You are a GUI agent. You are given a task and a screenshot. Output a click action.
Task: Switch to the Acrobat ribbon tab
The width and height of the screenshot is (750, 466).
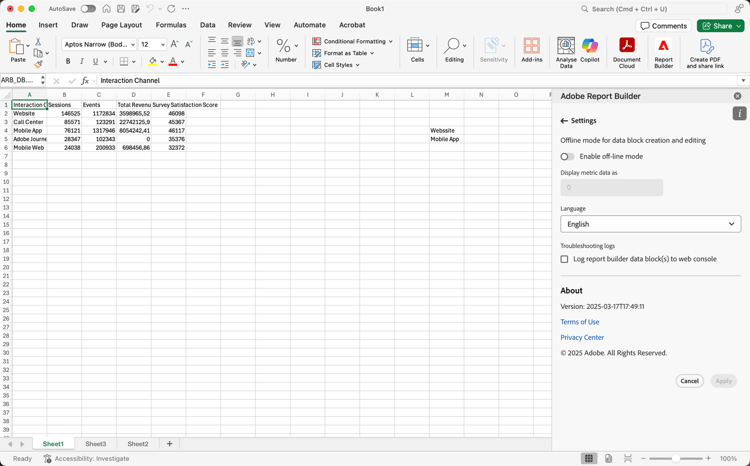tap(352, 25)
